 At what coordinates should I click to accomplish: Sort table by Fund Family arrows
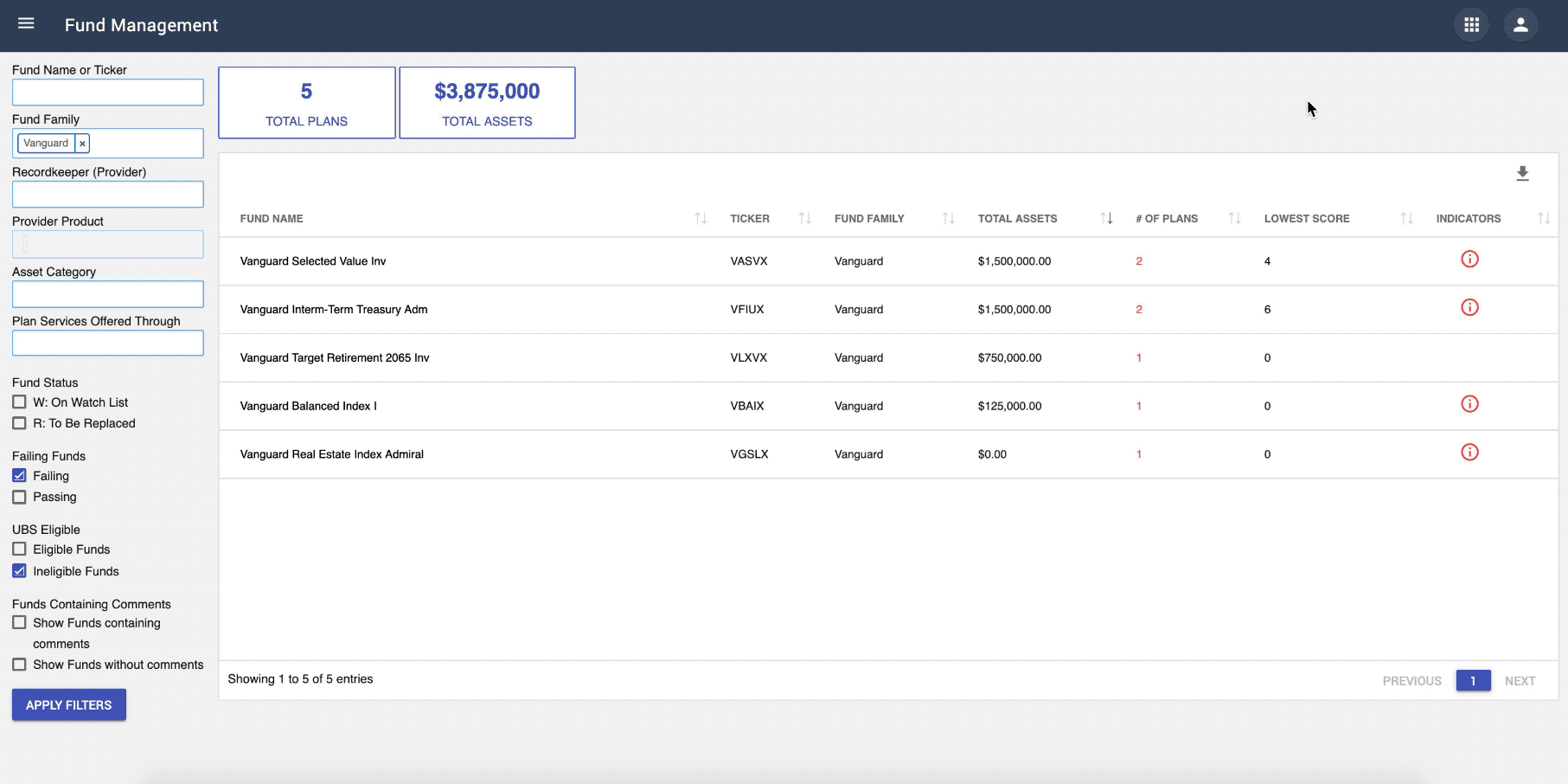pos(948,219)
